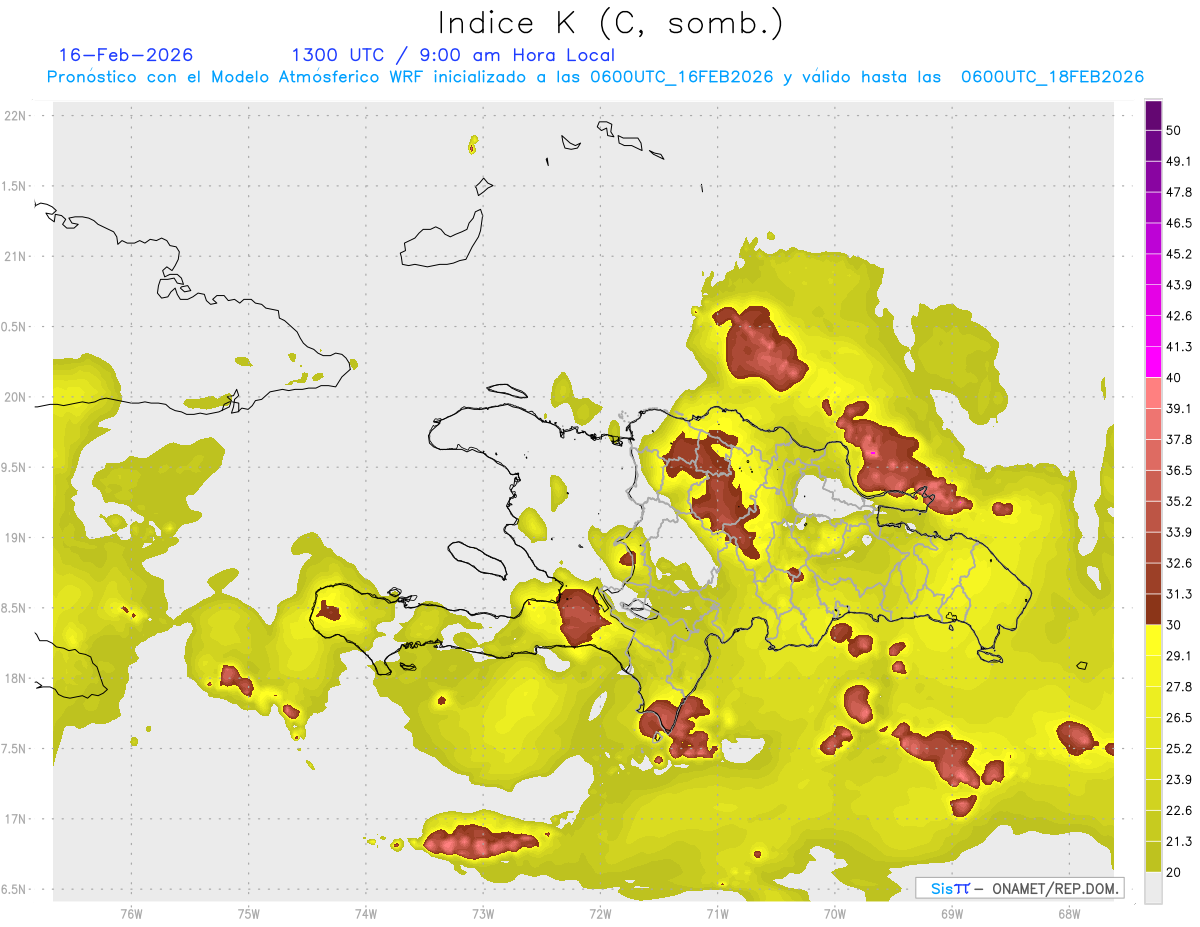1200x927 pixels.
Task: Click the colorbar value "33.9"
Action: [1179, 532]
